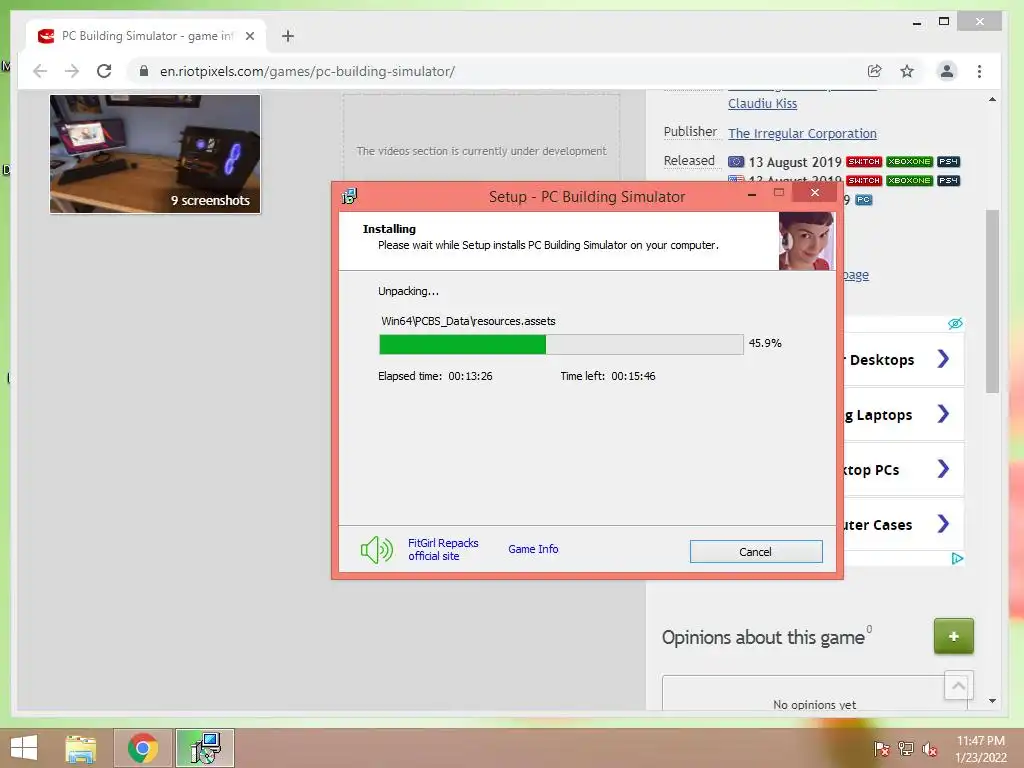Click the EU flag release icon
This screenshot has width=1024, height=768.
pos(736,161)
